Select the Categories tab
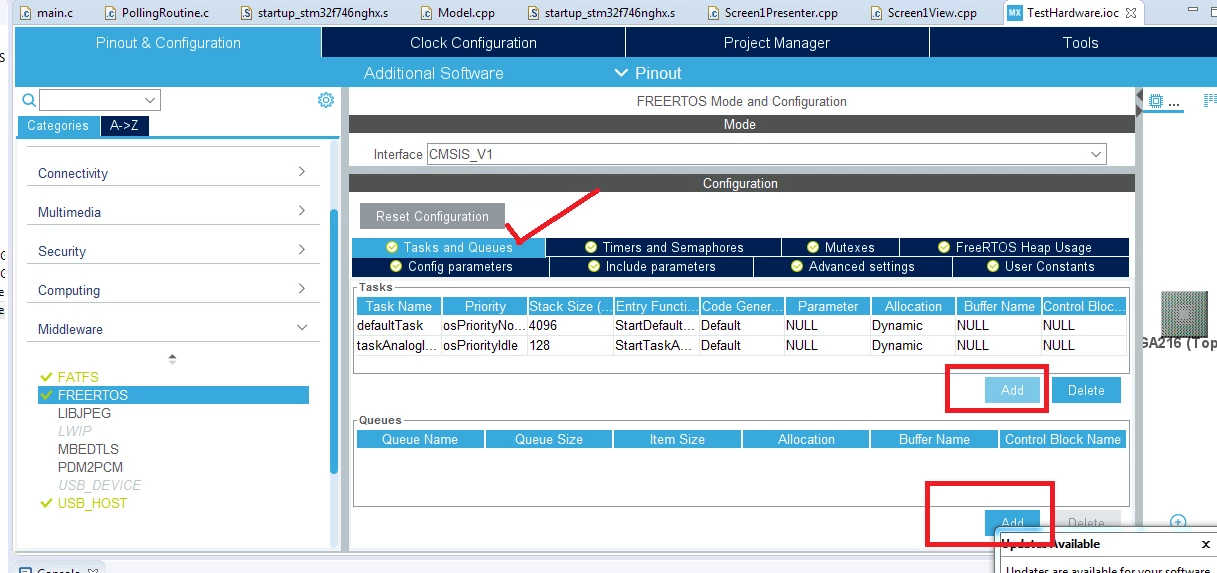The height and width of the screenshot is (573, 1217). coord(58,126)
